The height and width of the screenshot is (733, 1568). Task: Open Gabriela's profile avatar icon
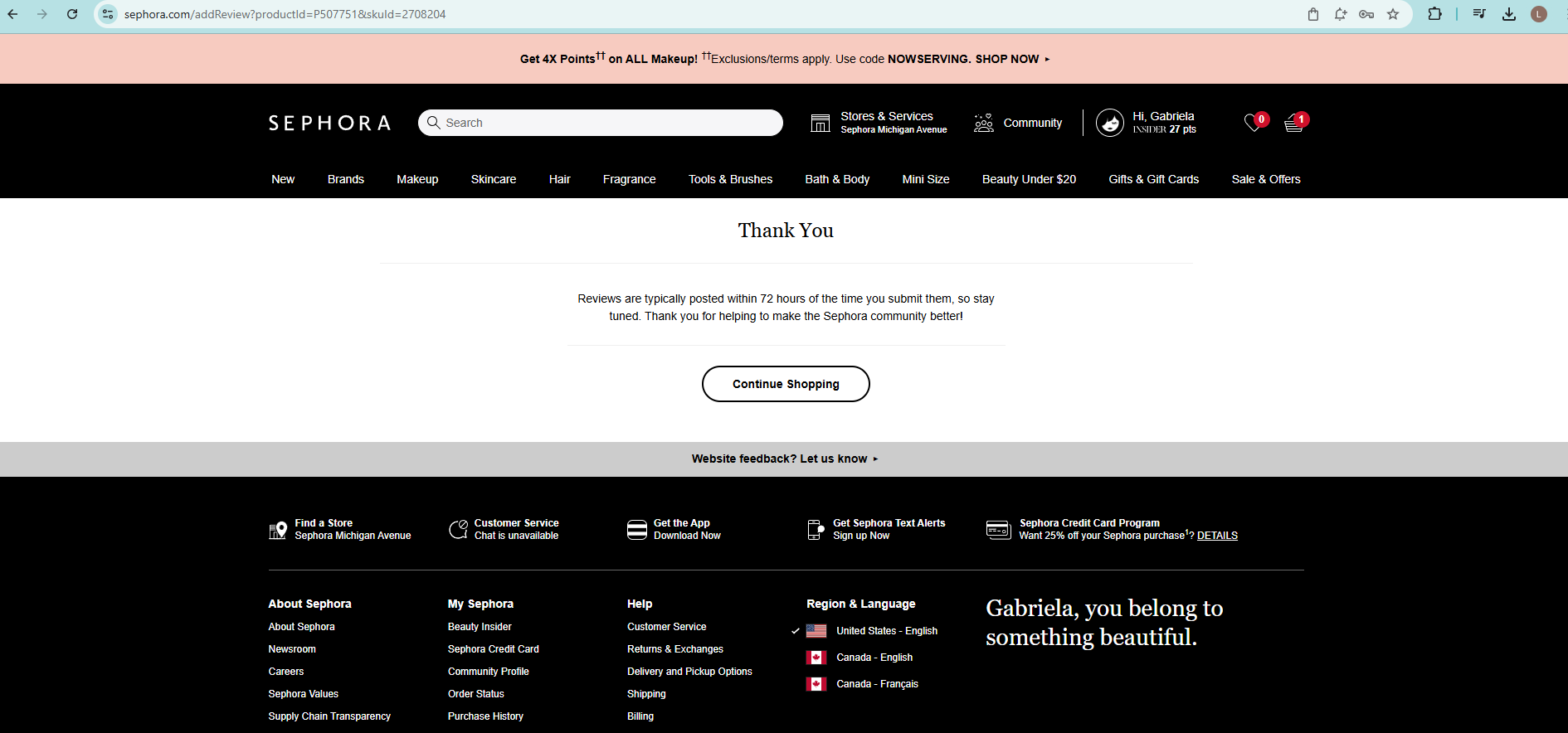point(1109,123)
